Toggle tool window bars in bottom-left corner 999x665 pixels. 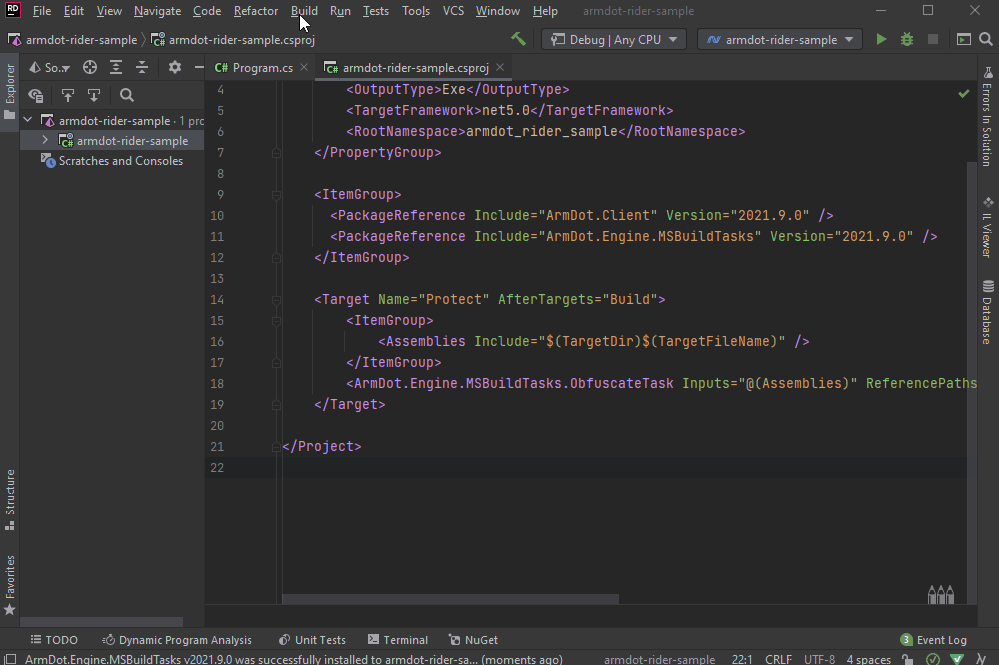coord(9,660)
